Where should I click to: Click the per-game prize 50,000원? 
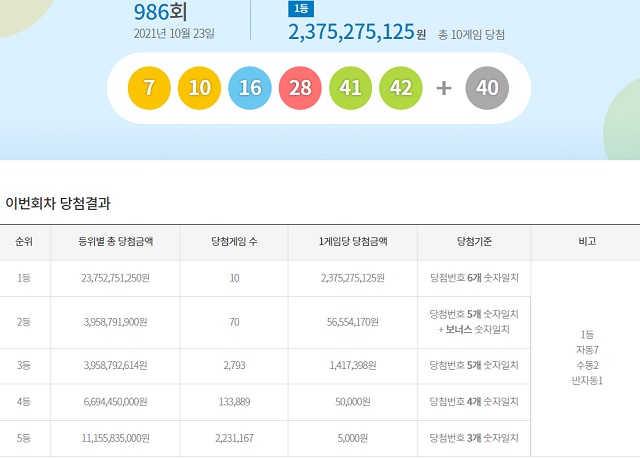click(353, 402)
